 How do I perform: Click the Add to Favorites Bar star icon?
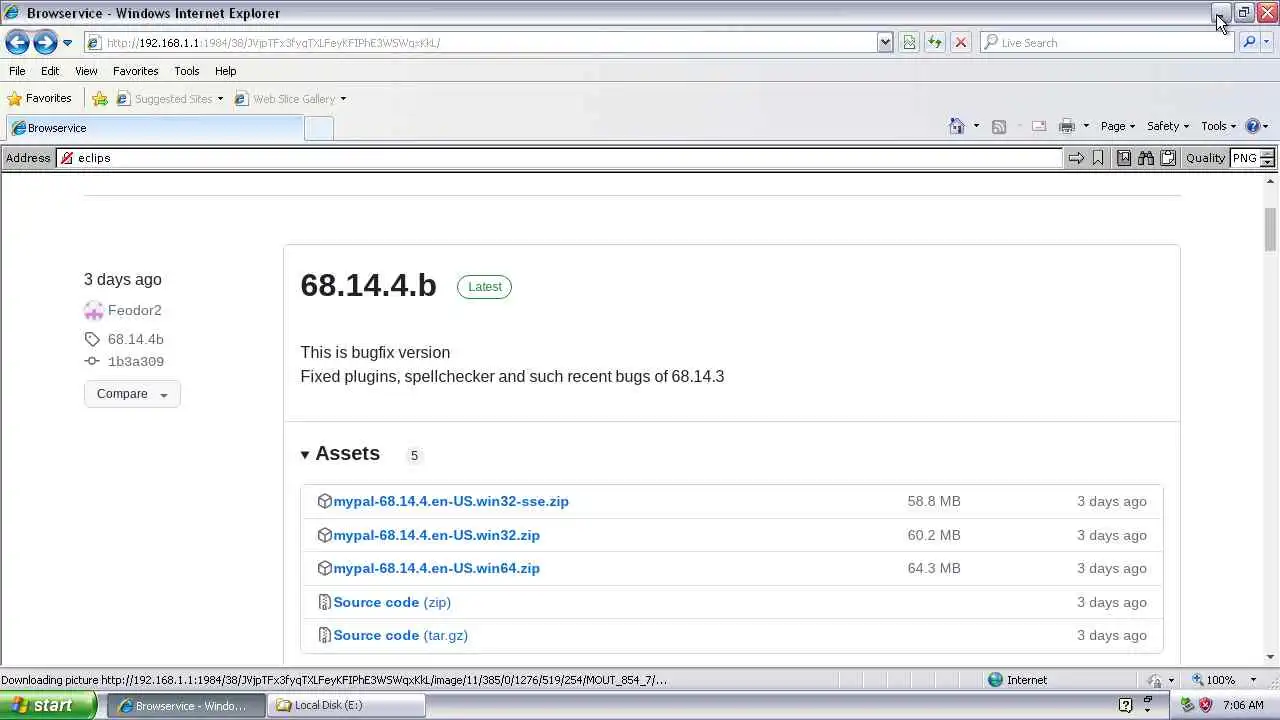(100, 99)
